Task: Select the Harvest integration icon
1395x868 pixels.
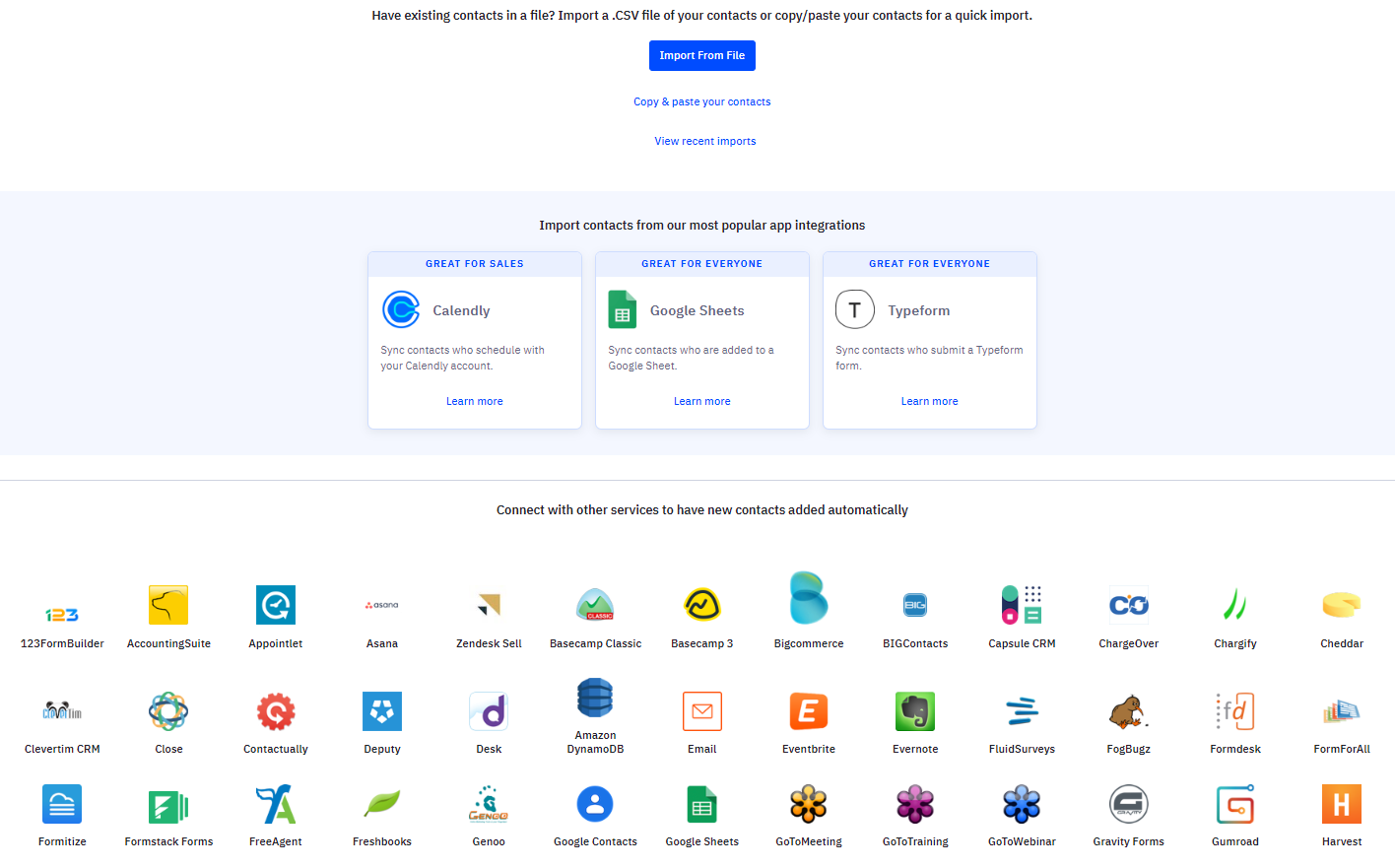Action: click(x=1342, y=804)
